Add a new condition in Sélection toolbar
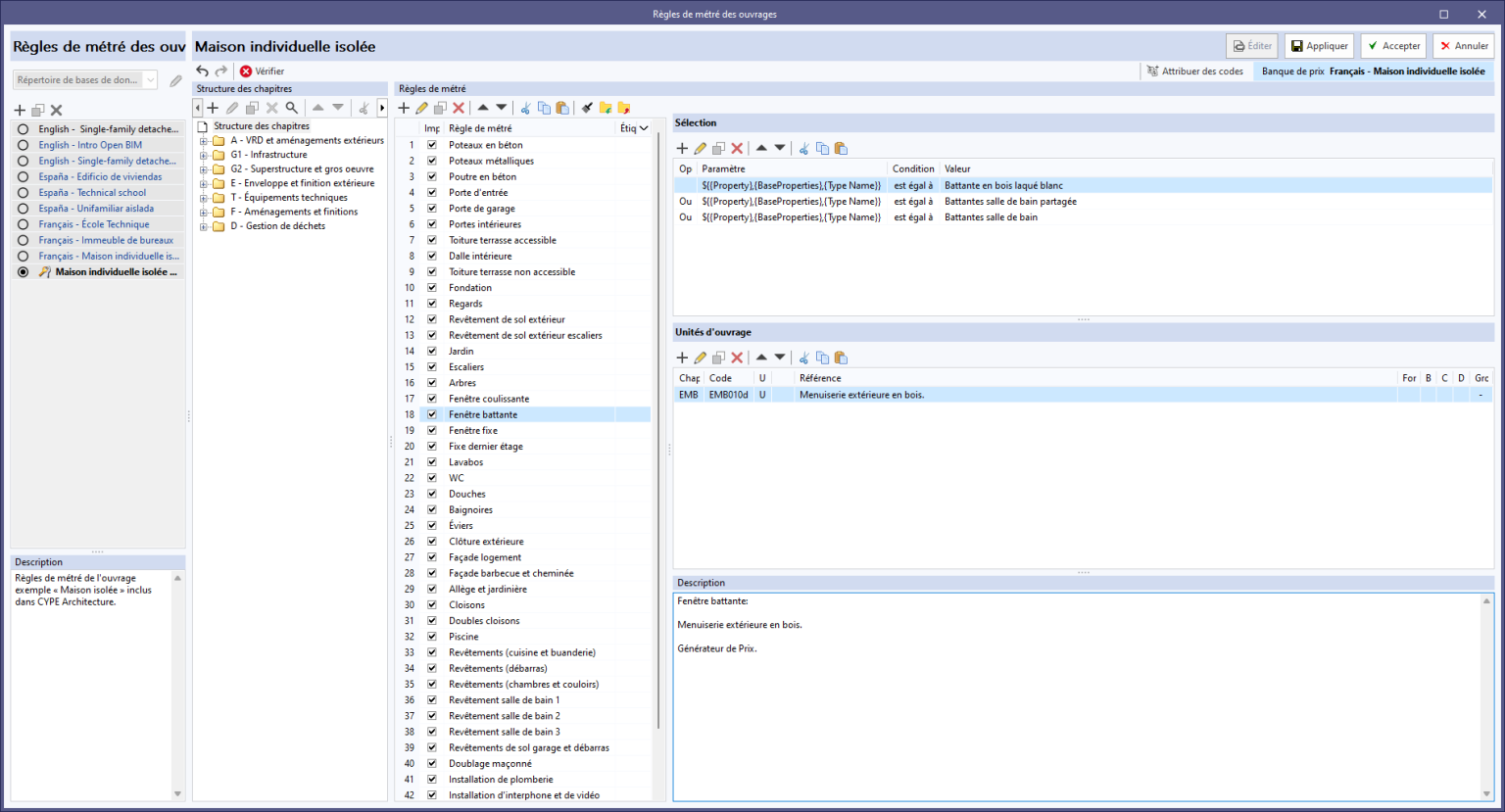Viewport: 1505px width, 812px height. click(682, 149)
